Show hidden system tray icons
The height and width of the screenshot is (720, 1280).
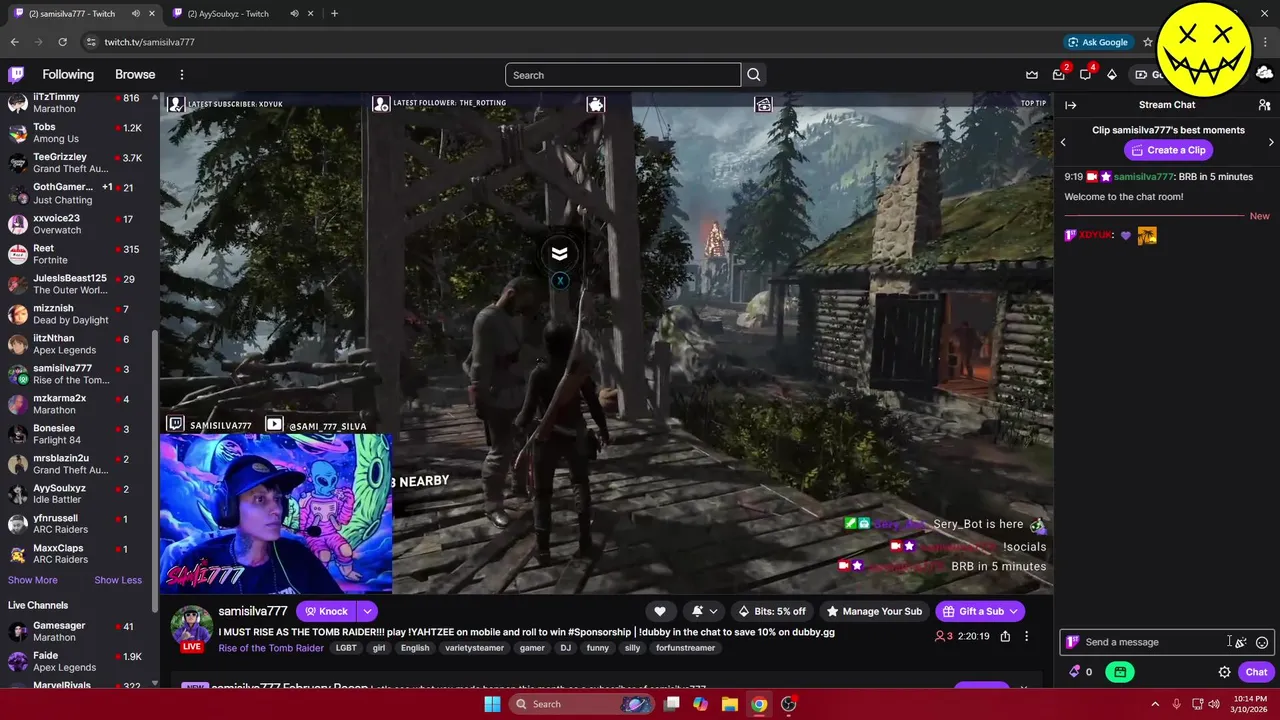(1155, 704)
